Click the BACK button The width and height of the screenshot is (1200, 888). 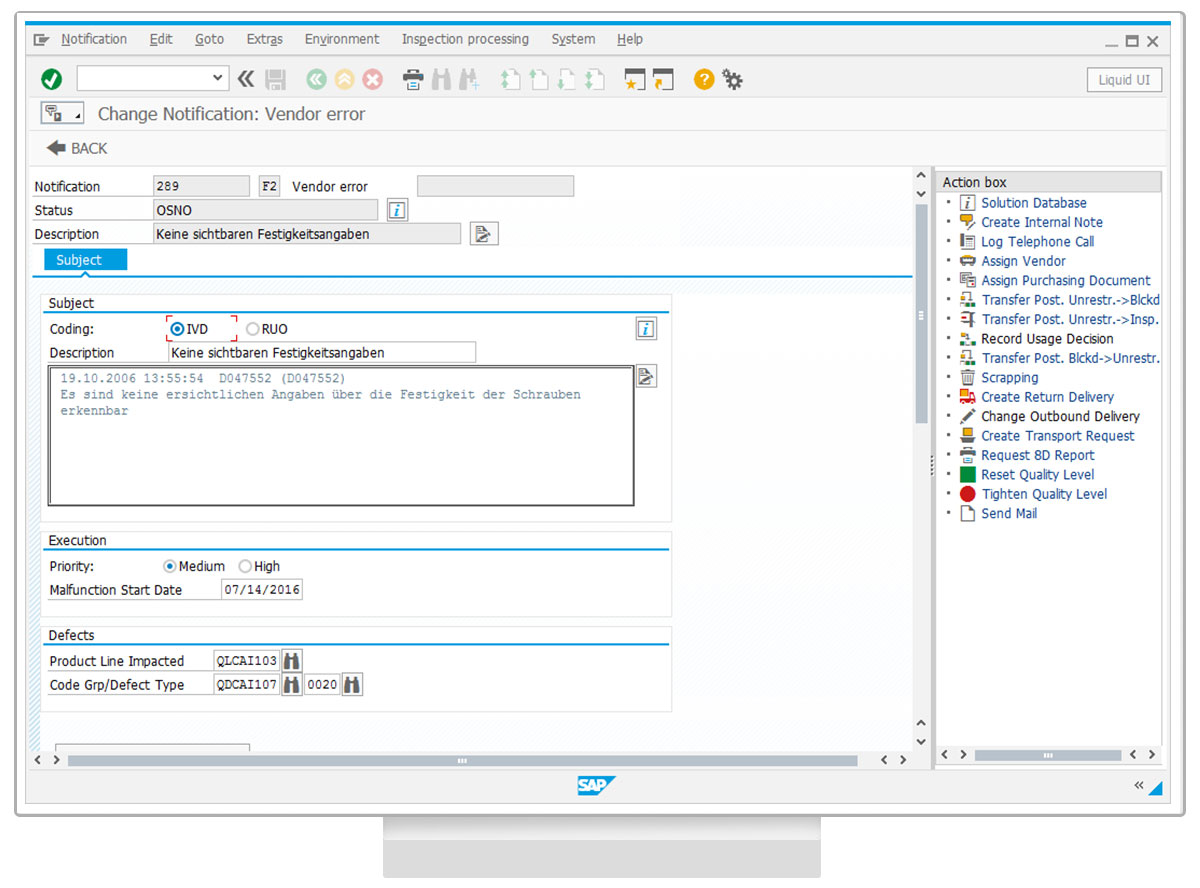[x=77, y=148]
